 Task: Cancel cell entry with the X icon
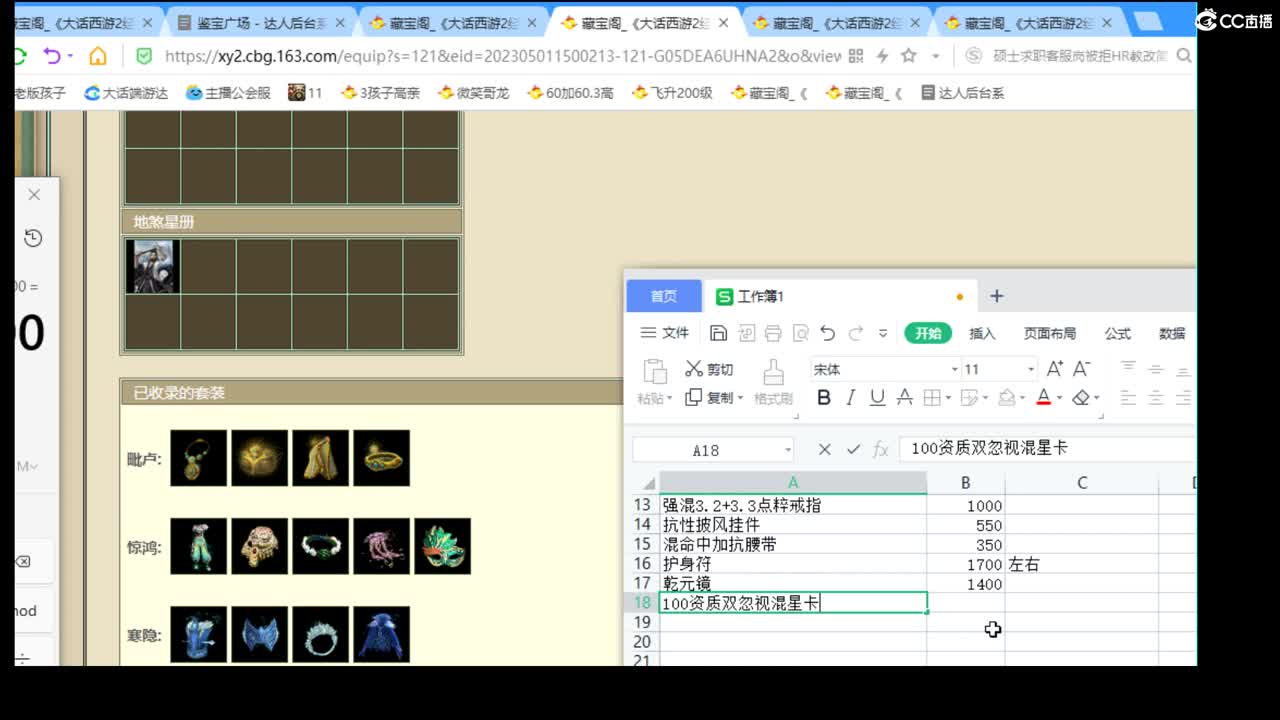pyautogui.click(x=824, y=450)
